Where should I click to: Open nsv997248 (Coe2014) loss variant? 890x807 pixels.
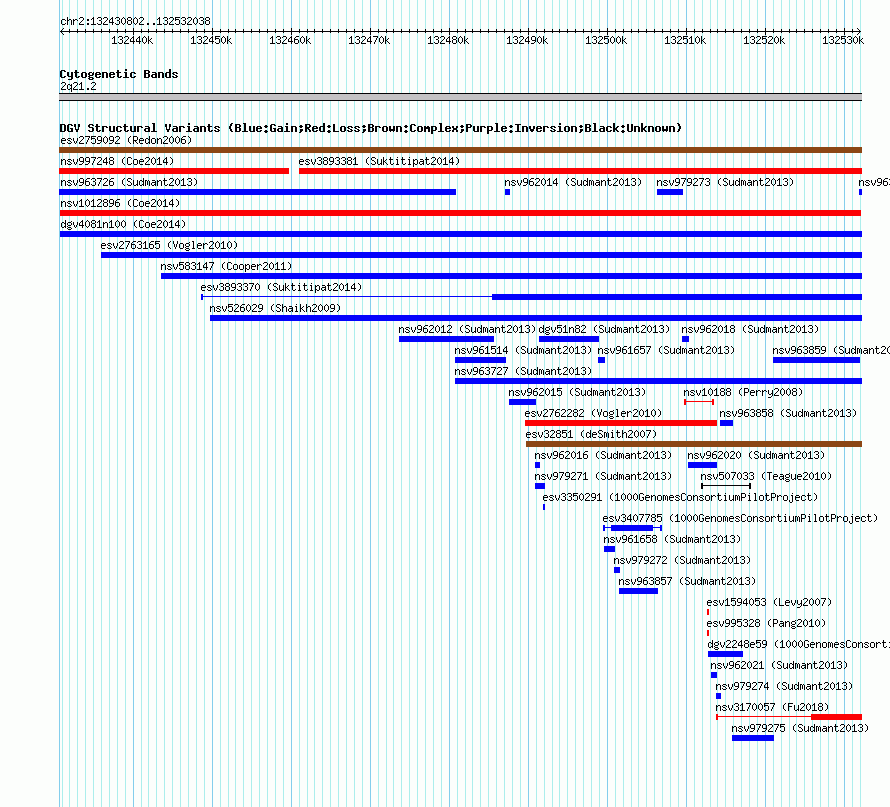tap(117, 161)
